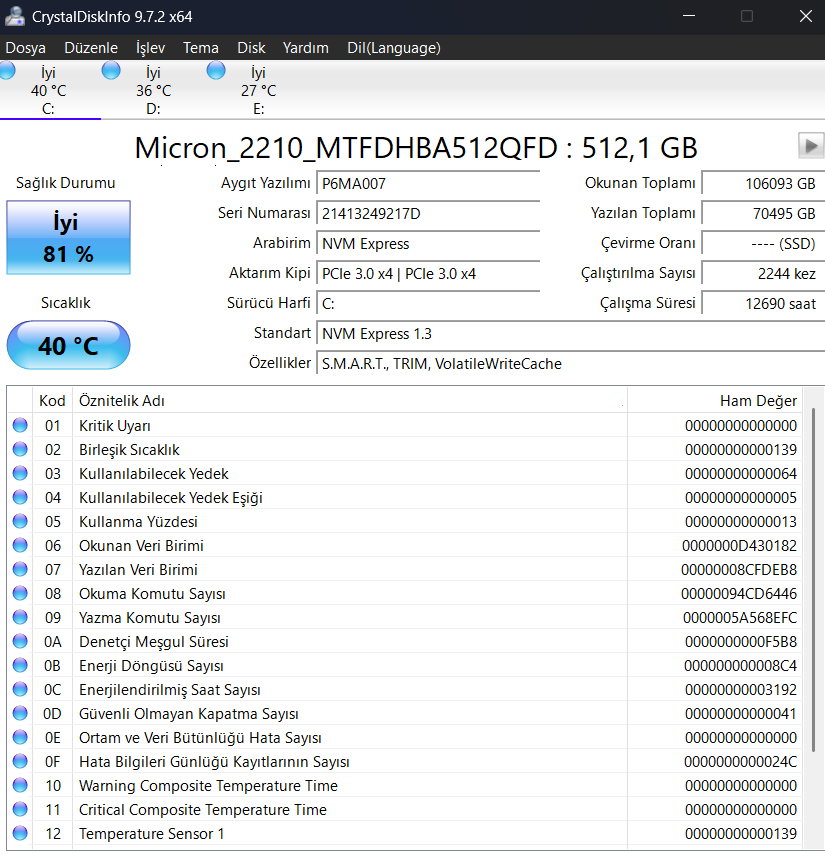Click status icon of Kullanma Yüzdesi row
Viewport: 825px width, 857px height.
click(x=20, y=521)
